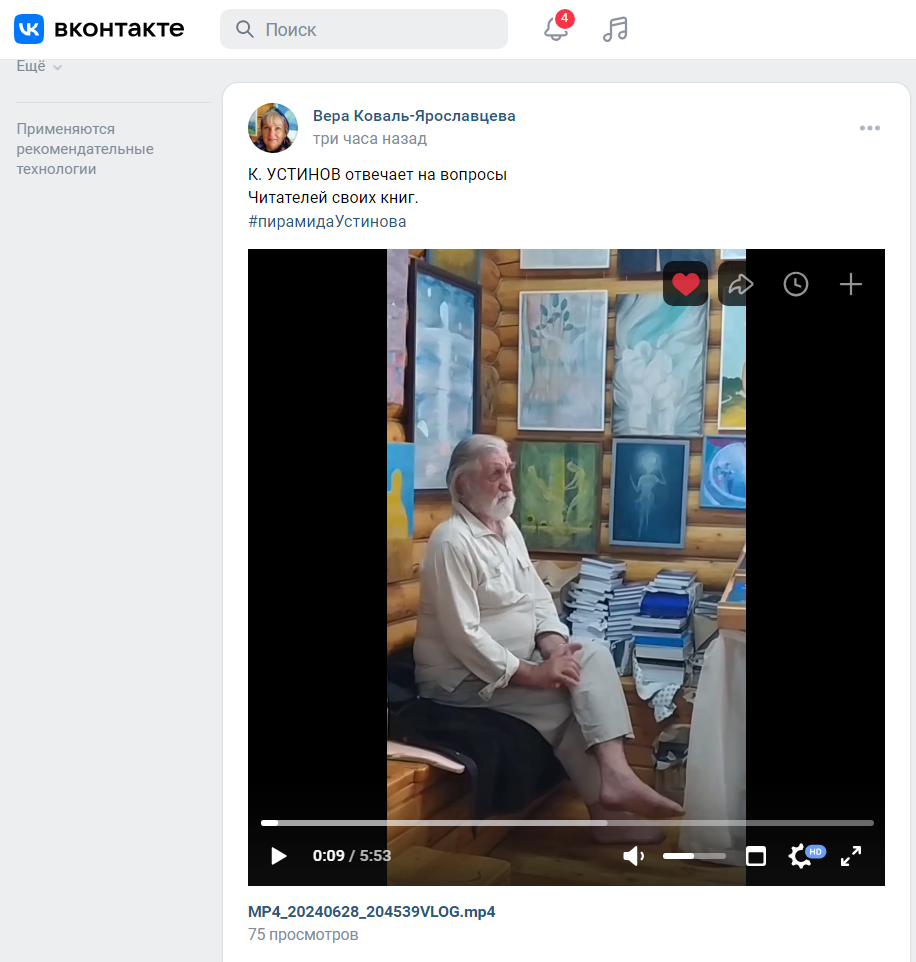
Task: Like the video with heart icon
Action: [x=685, y=284]
